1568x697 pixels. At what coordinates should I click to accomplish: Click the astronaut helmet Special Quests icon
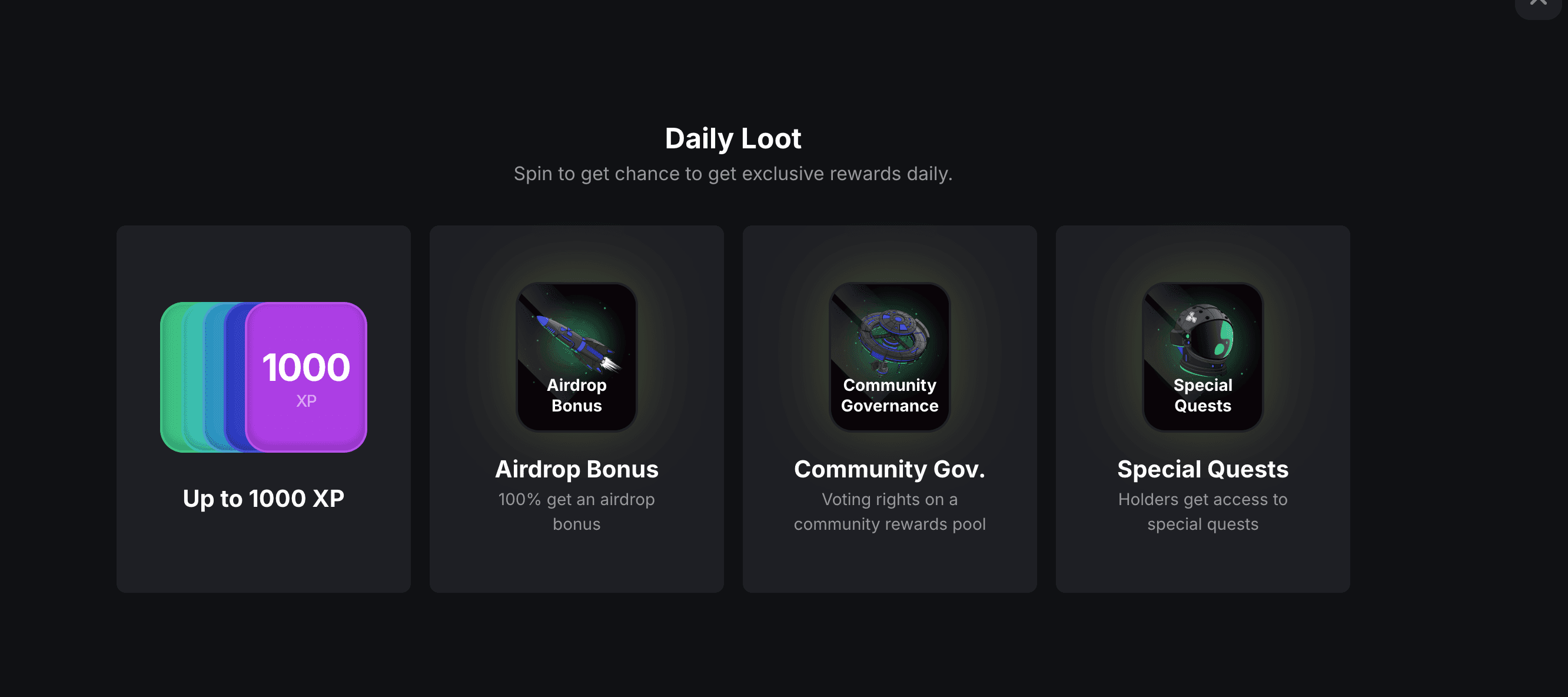tap(1202, 338)
